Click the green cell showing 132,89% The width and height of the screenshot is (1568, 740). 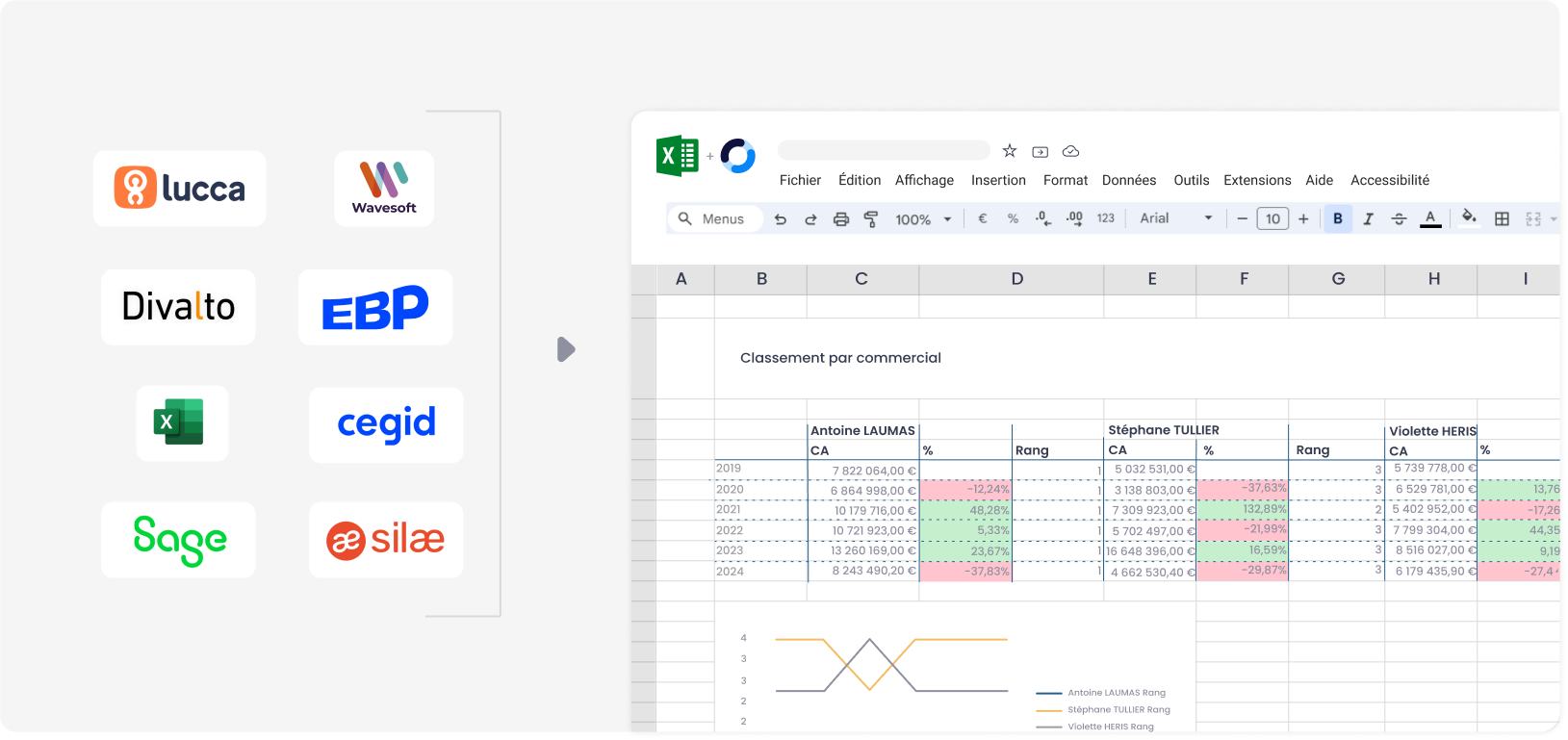pos(1243,509)
